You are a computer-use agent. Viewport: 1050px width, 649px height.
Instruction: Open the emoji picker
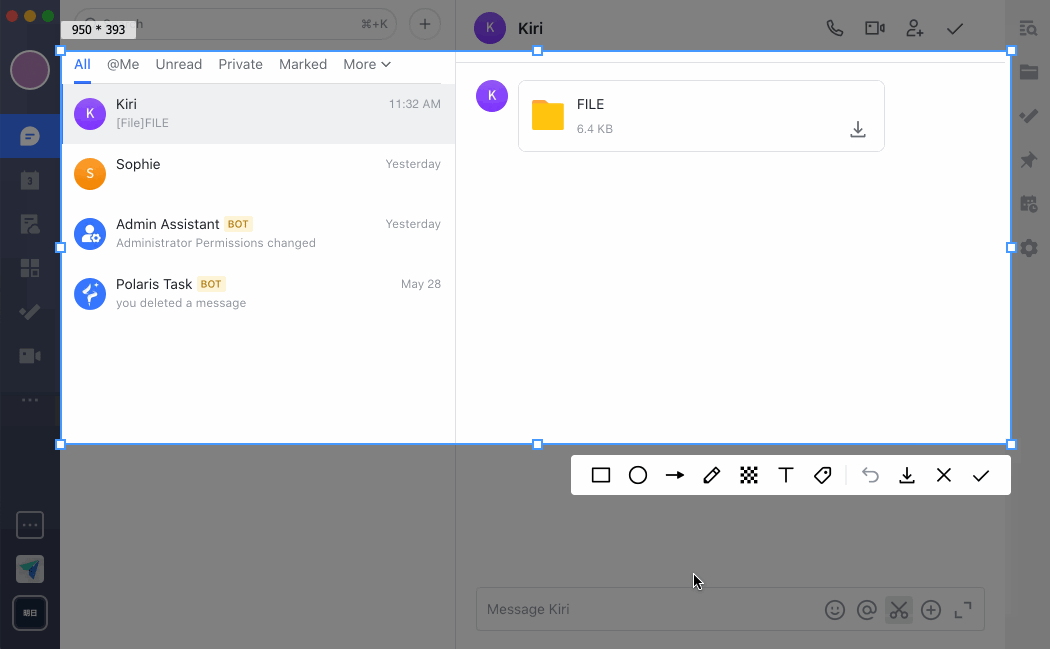[835, 610]
